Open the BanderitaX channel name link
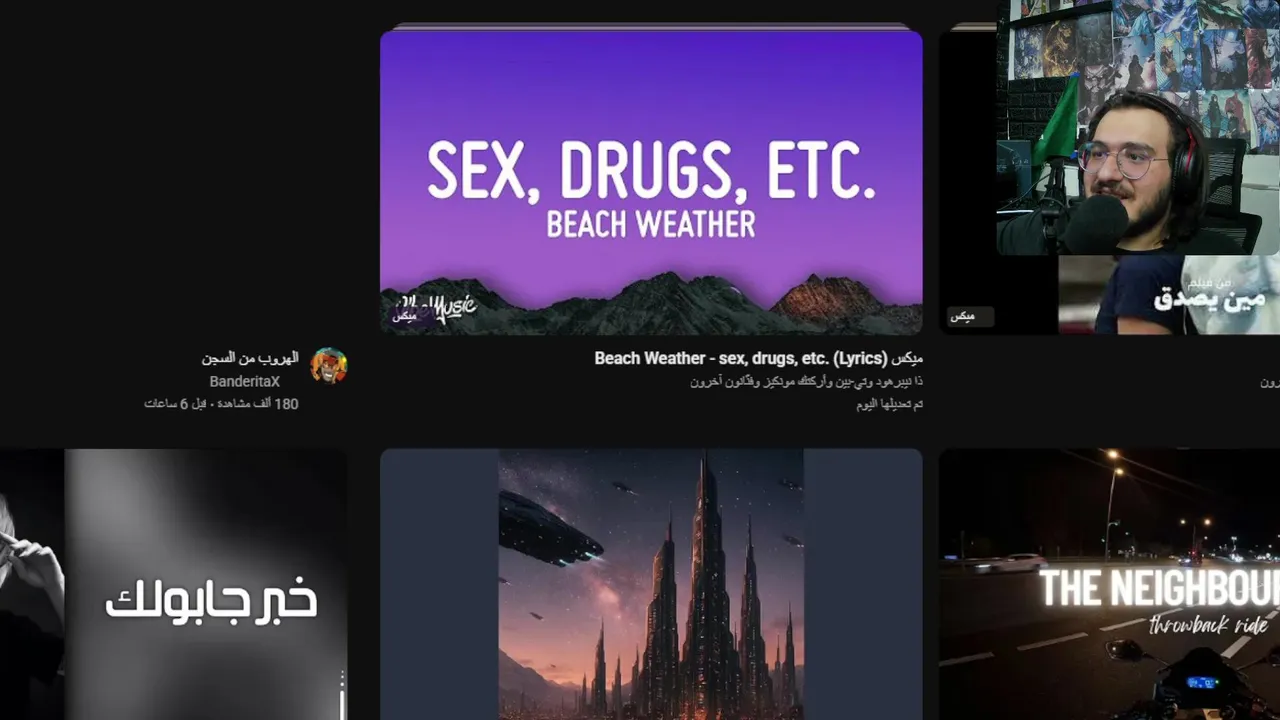 [244, 382]
